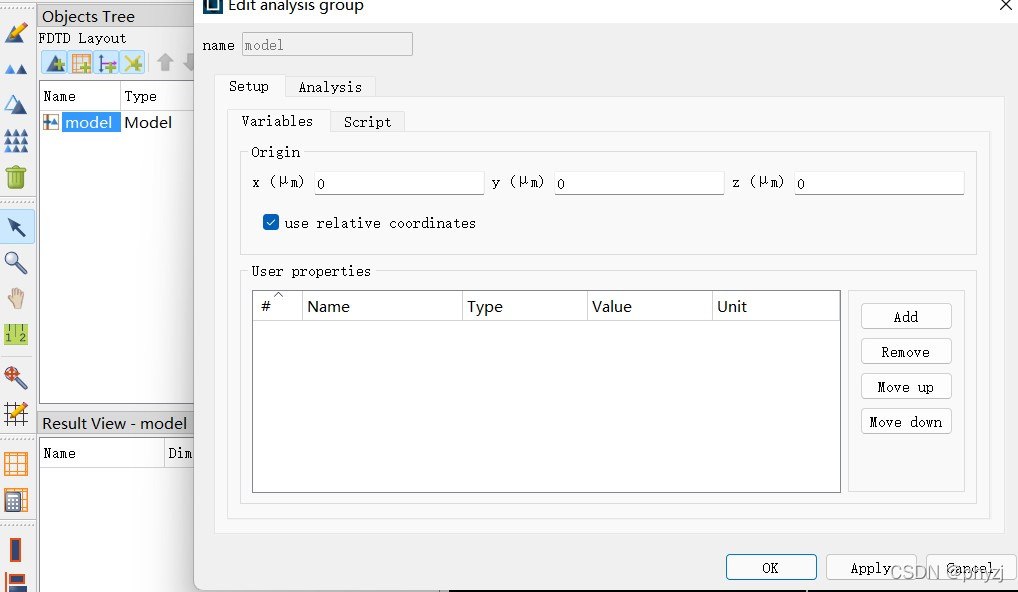
Task: Click the Move down button
Action: [x=906, y=422]
